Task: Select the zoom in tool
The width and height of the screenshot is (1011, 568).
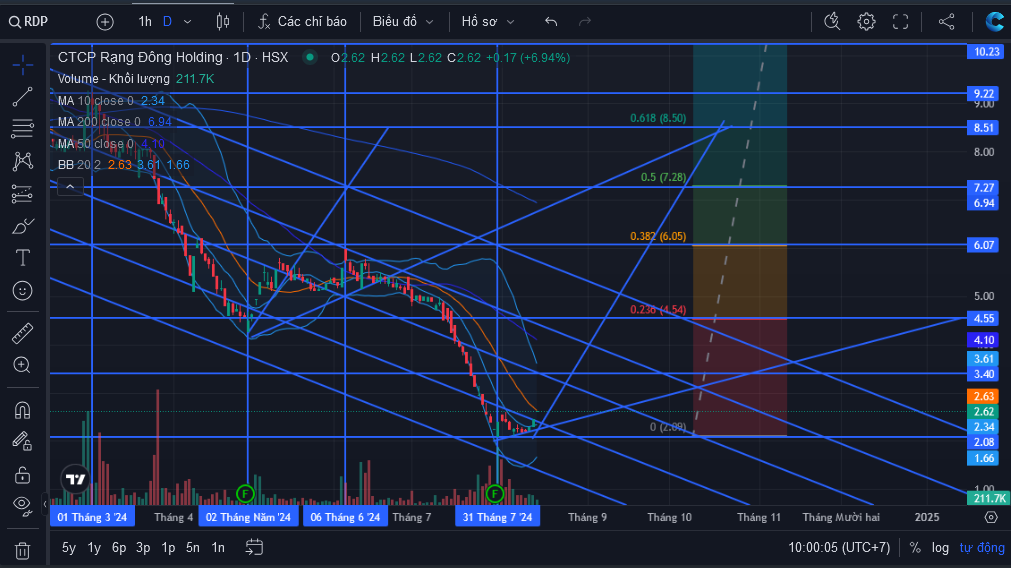Action: (x=23, y=366)
